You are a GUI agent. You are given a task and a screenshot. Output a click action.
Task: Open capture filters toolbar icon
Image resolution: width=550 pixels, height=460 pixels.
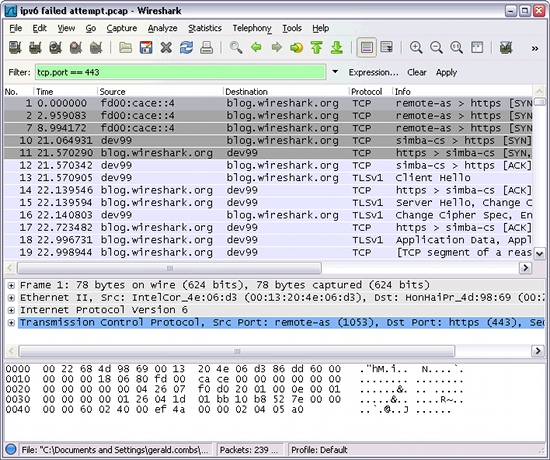pos(506,47)
